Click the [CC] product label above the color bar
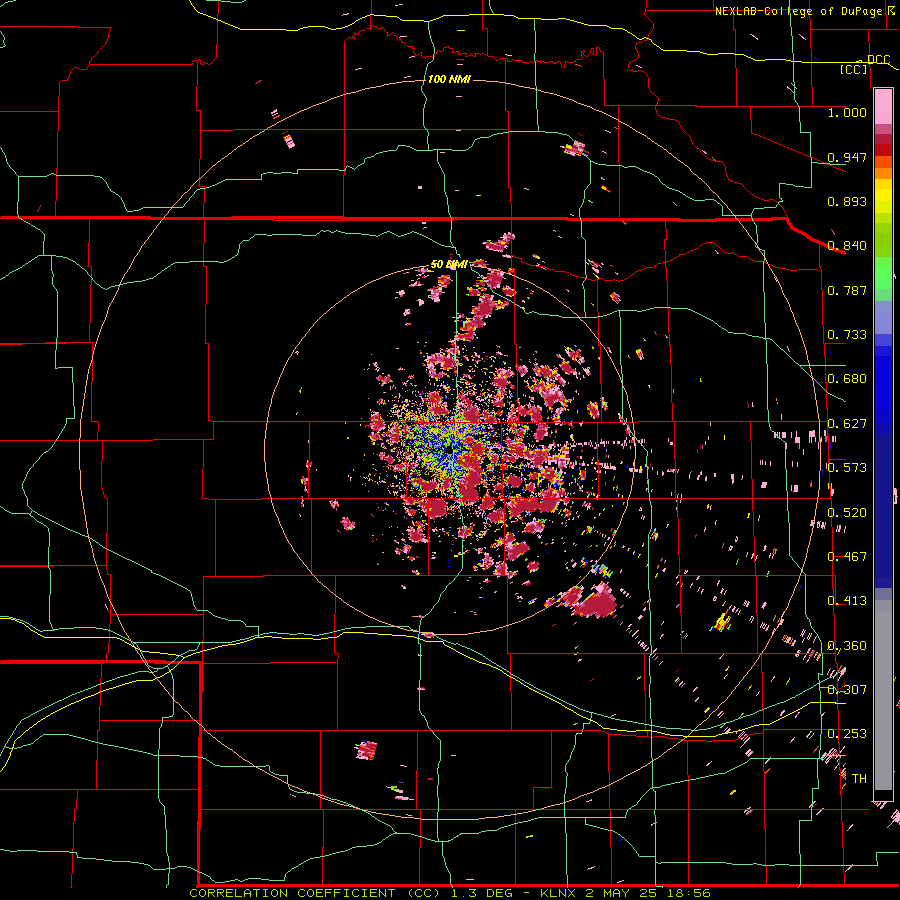 (854, 69)
